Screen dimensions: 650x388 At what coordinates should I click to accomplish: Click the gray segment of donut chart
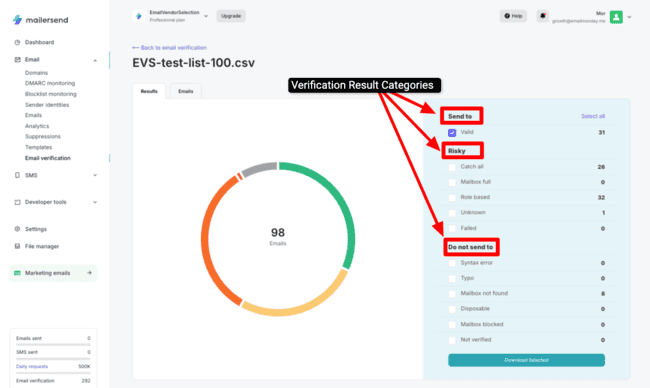pyautogui.click(x=259, y=169)
